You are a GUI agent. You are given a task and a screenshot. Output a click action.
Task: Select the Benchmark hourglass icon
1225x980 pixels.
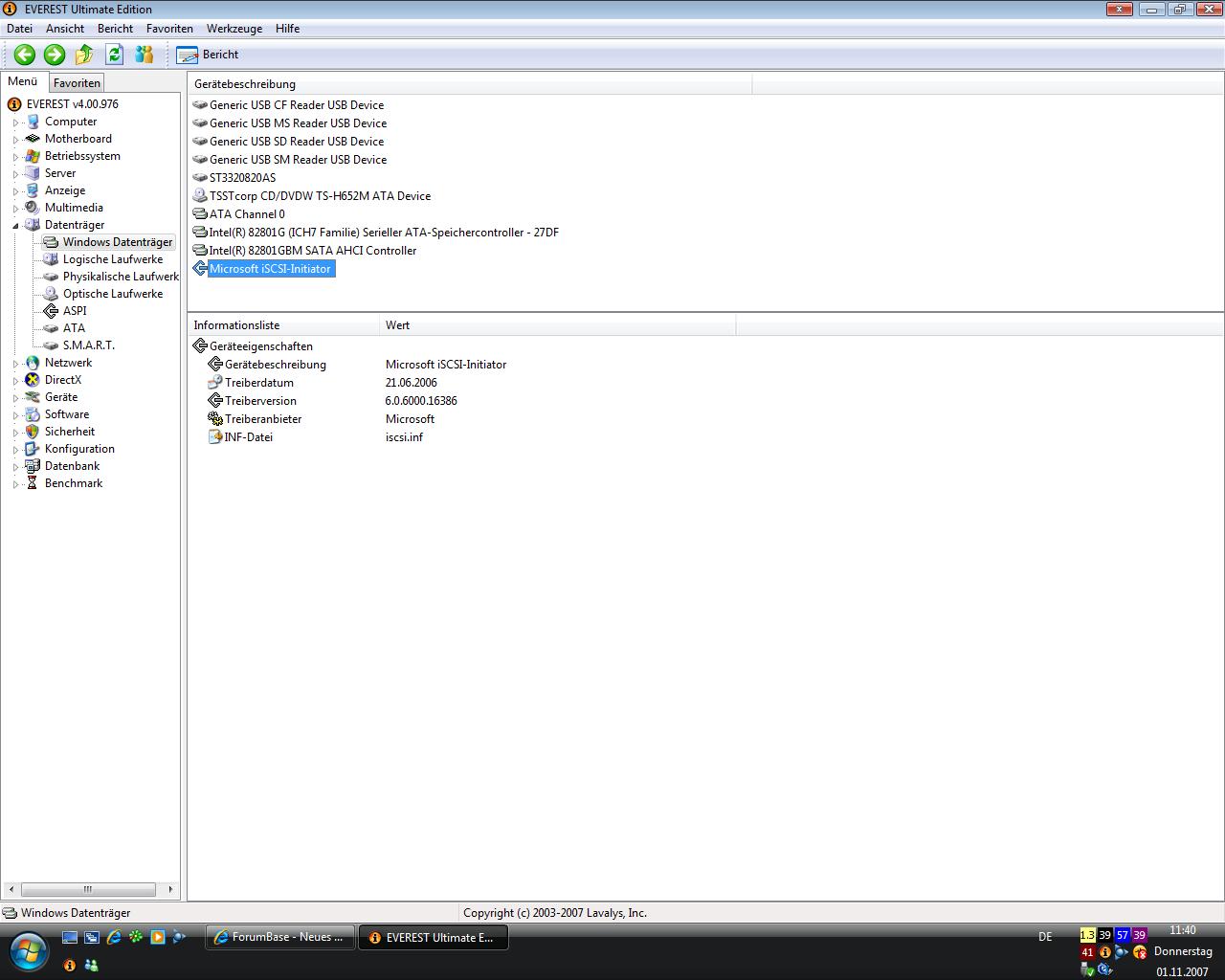[33, 483]
